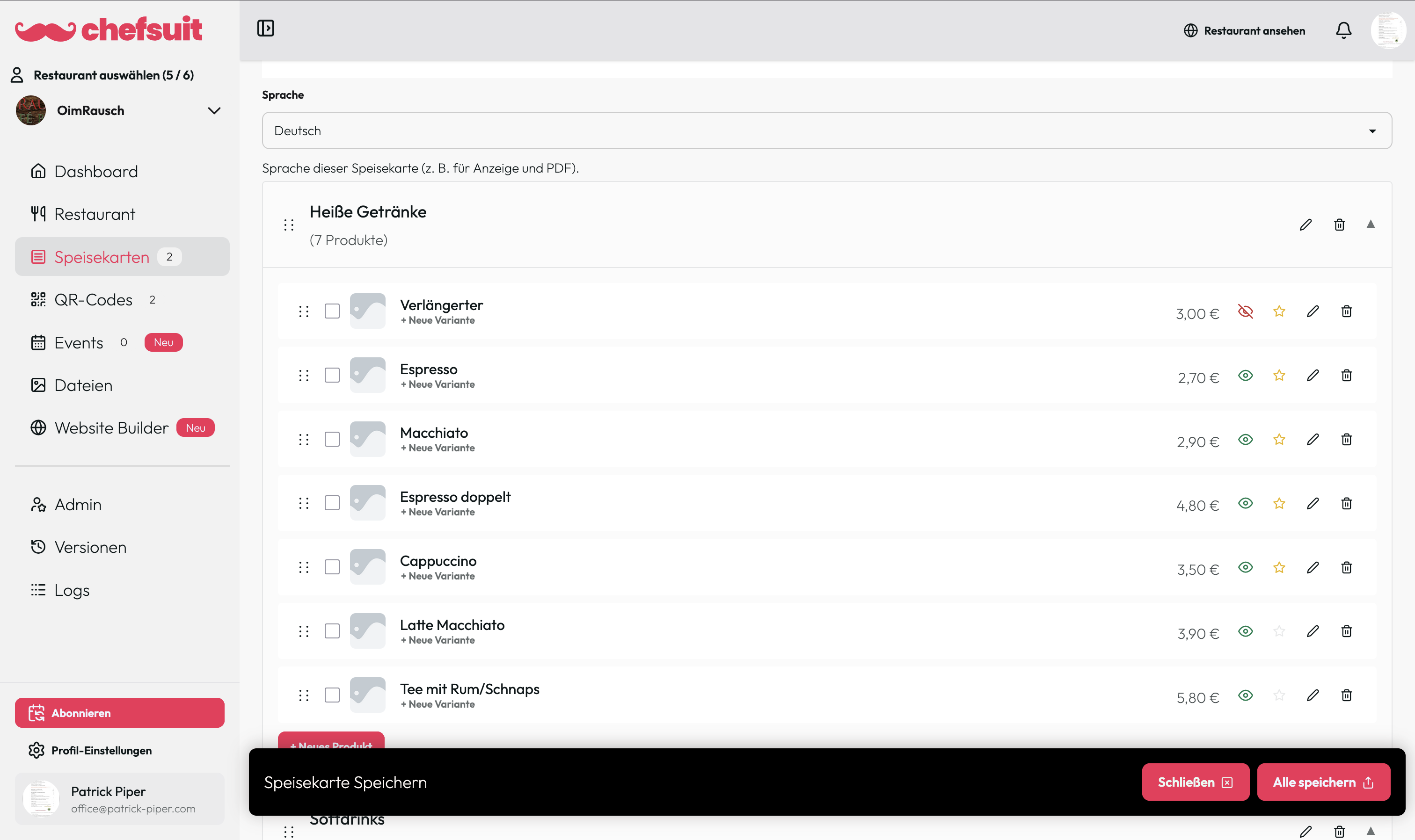The image size is (1415, 840).
Task: Add Neue Variante to Verlängerter
Action: (438, 320)
